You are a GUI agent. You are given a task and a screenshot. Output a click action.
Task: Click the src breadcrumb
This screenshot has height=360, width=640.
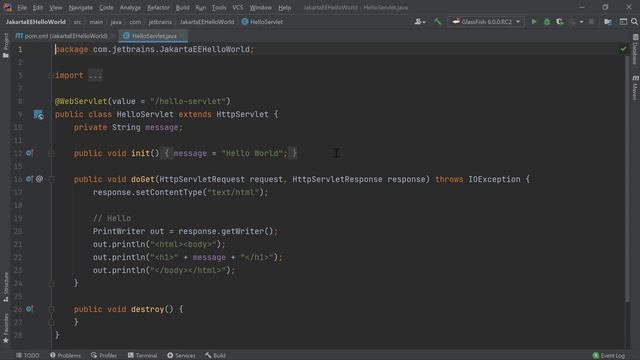pos(78,22)
